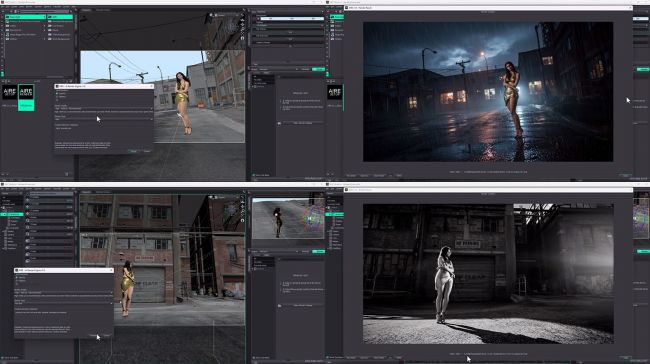The height and width of the screenshot is (364, 650).
Task: Click the reset view icon in the alley scene viewport
Action: point(243,221)
